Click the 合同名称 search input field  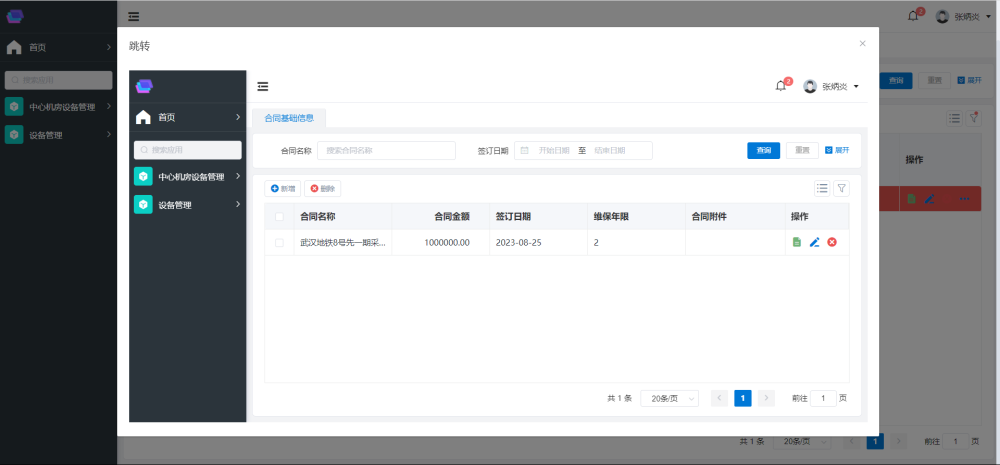385,150
